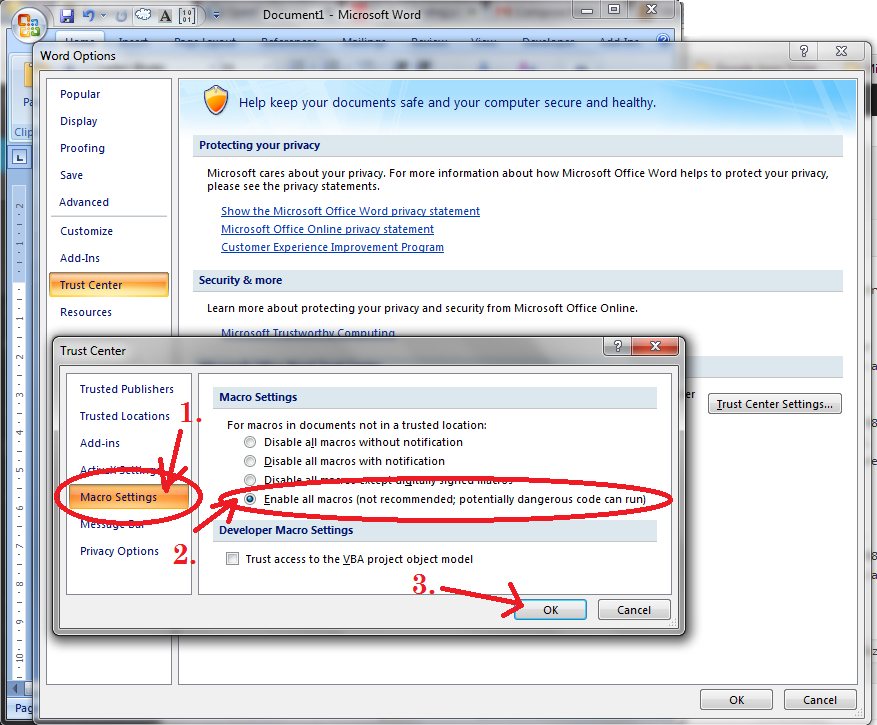The image size is (877, 725).
Task: Click 'For macros in documents not in a trusted location' text
Action: point(357,425)
